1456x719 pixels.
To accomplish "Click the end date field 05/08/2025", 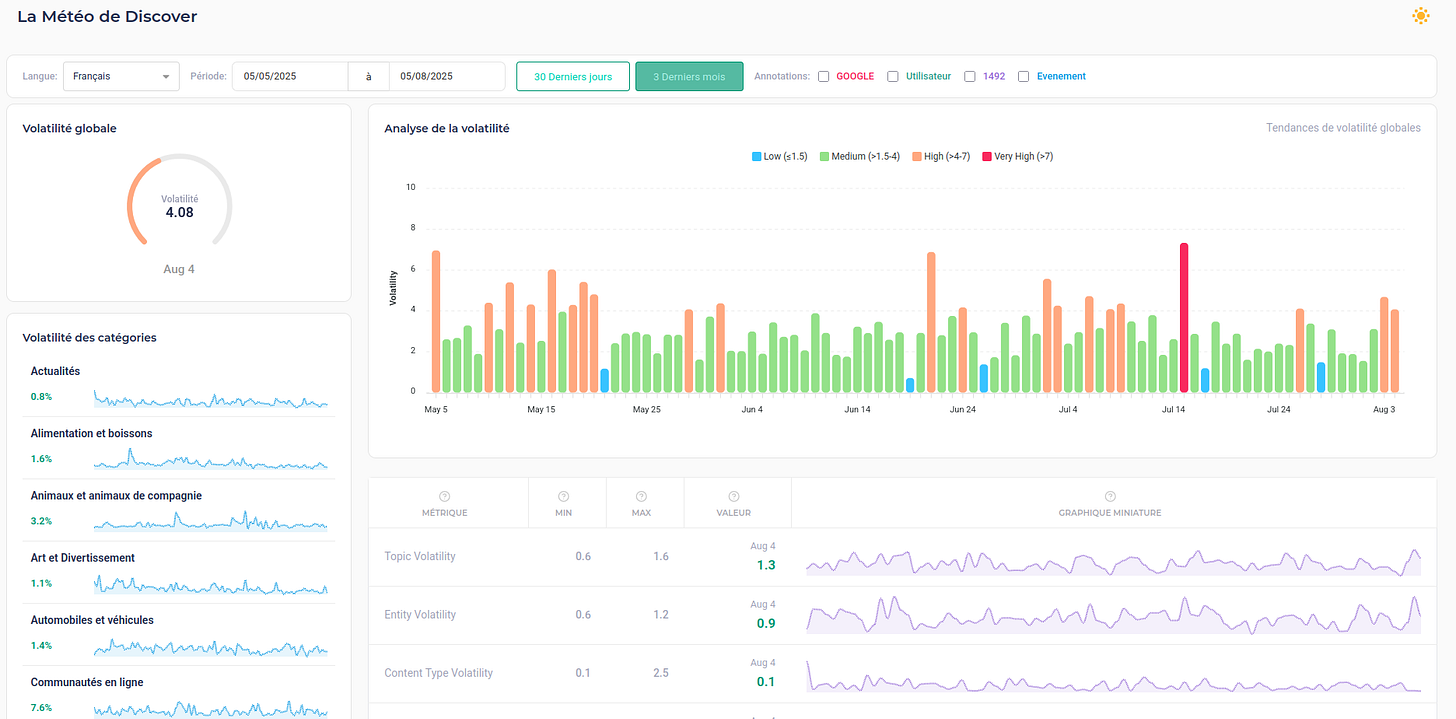I will [x=447, y=76].
